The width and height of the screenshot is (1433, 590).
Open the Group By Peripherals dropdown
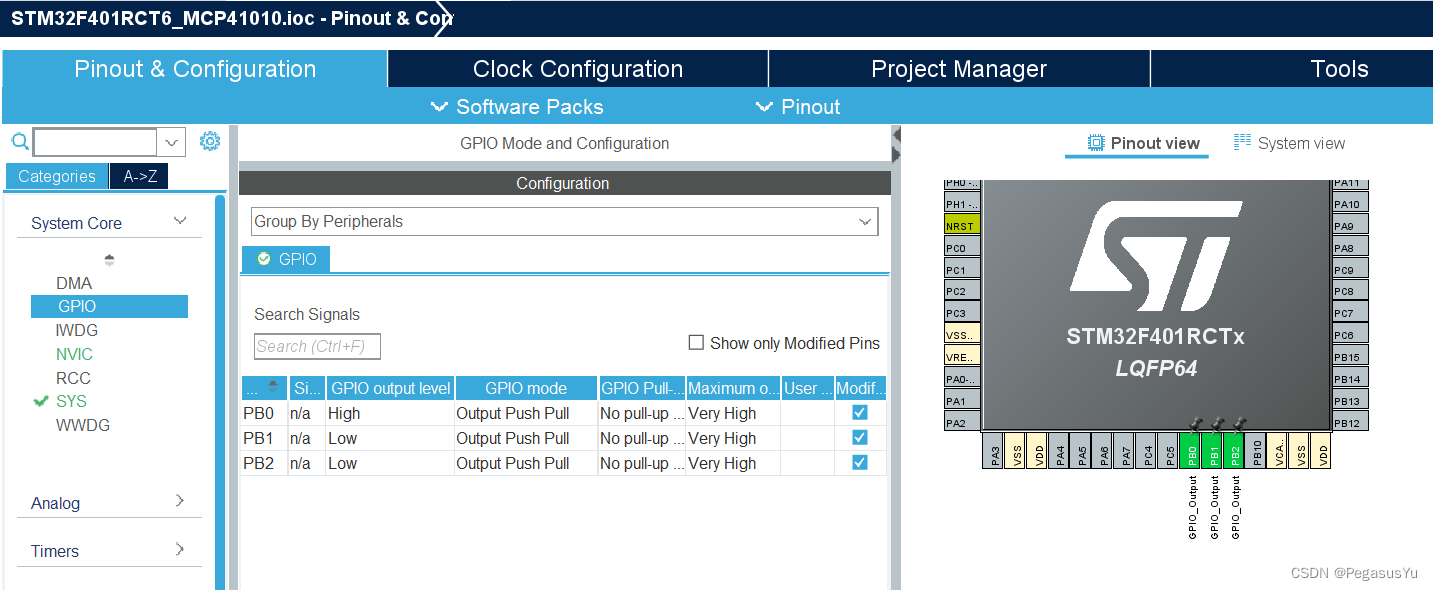point(564,222)
